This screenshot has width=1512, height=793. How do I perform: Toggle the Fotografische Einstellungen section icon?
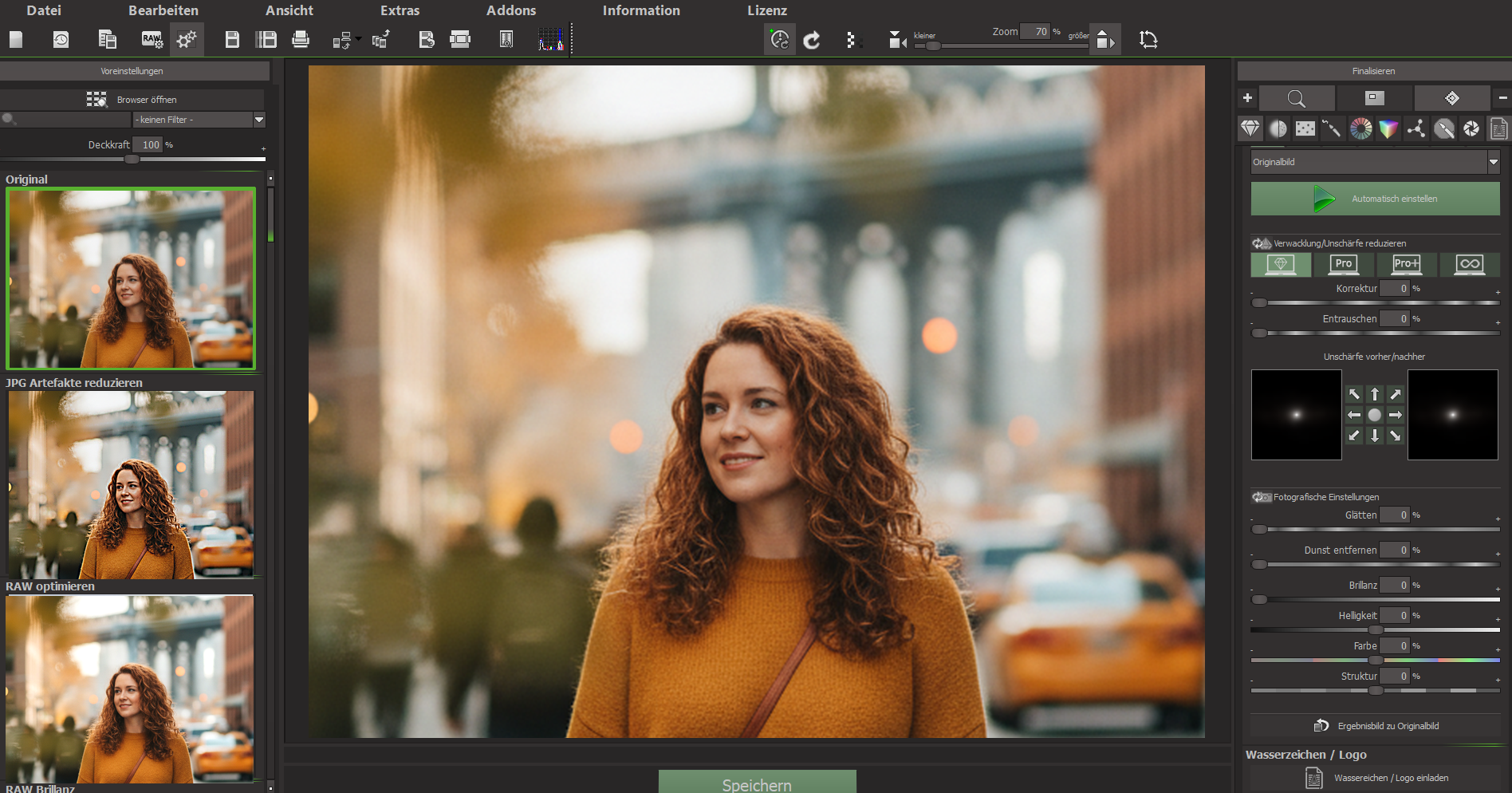pos(1262,497)
